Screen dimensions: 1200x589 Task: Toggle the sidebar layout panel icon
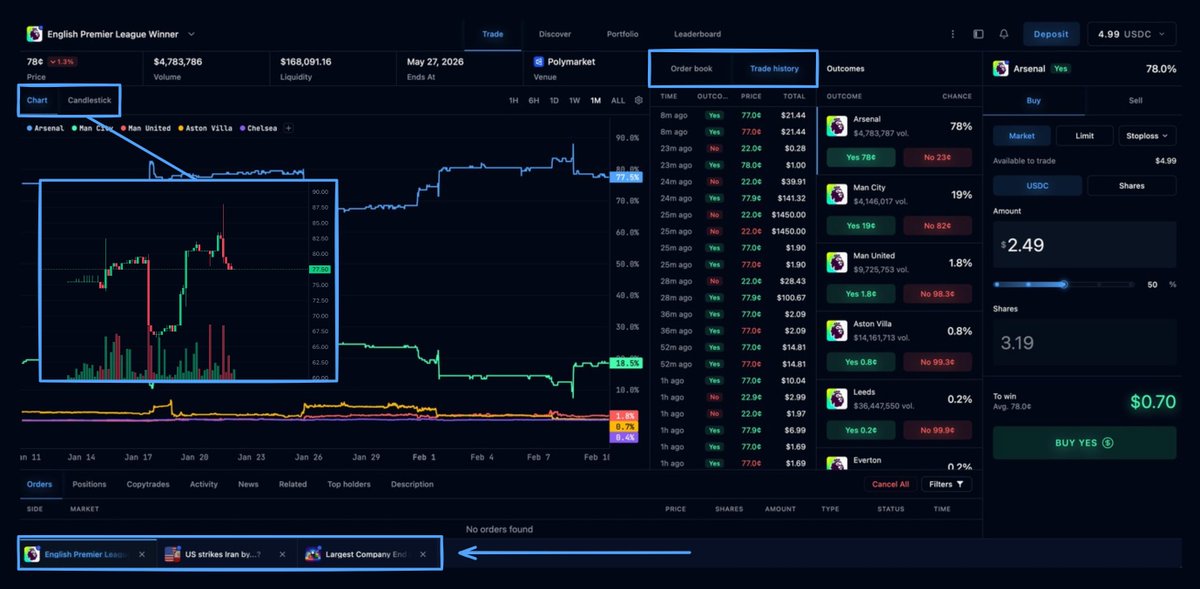978,34
